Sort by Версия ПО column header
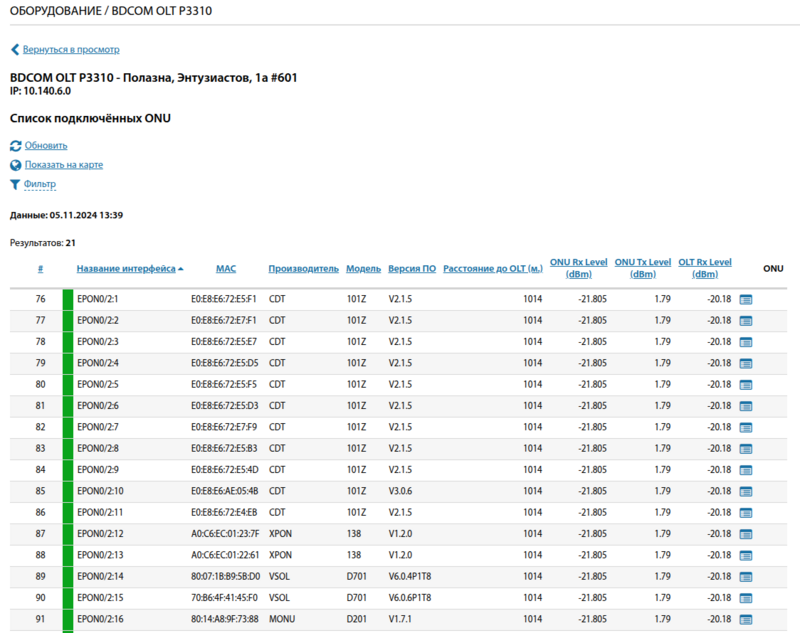800x633 pixels. (x=412, y=269)
